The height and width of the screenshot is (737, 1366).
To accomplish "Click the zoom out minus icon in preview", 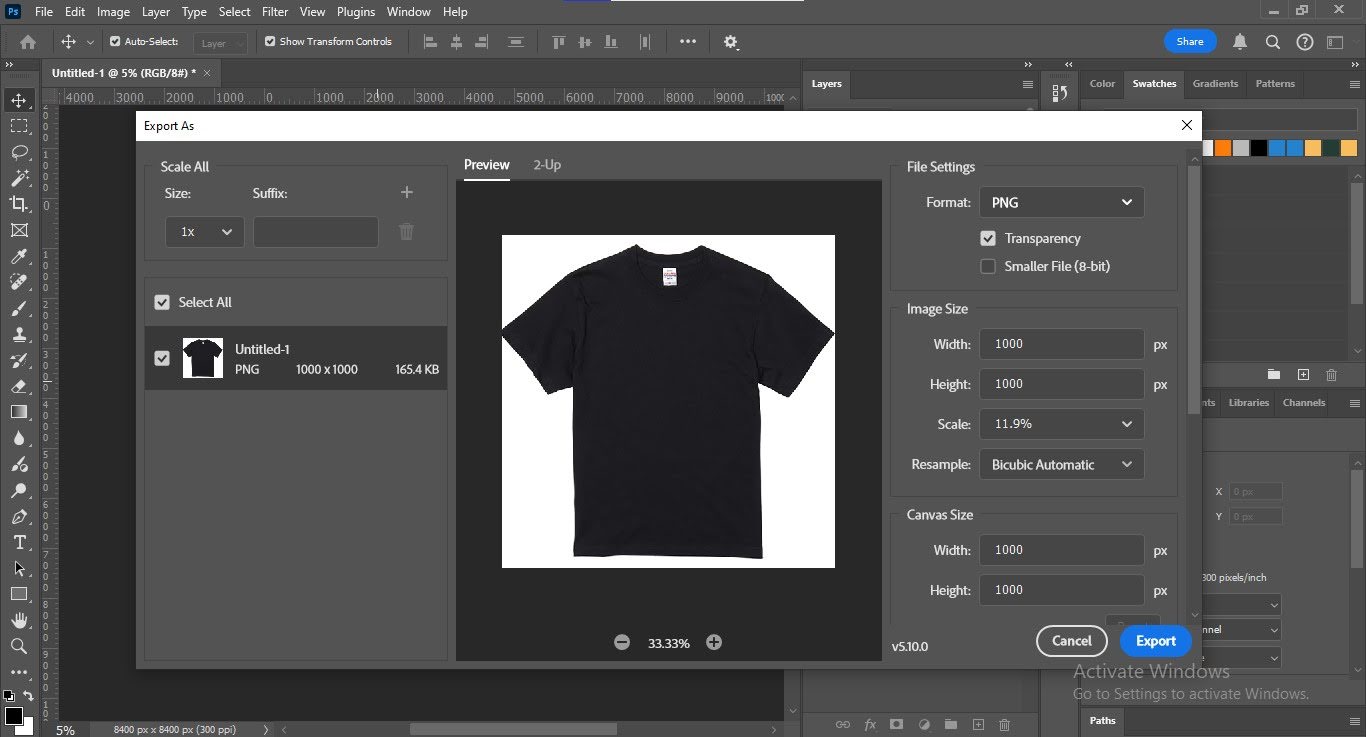I will [622, 643].
